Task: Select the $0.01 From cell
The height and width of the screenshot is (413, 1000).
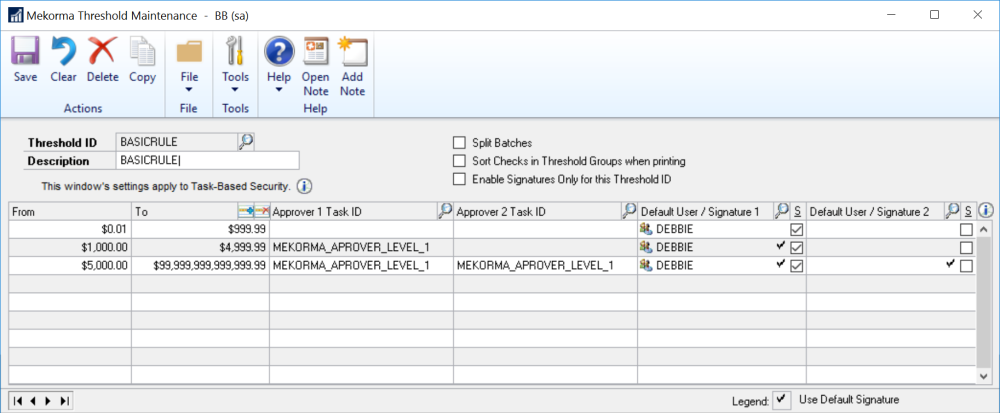Action: [x=70, y=229]
